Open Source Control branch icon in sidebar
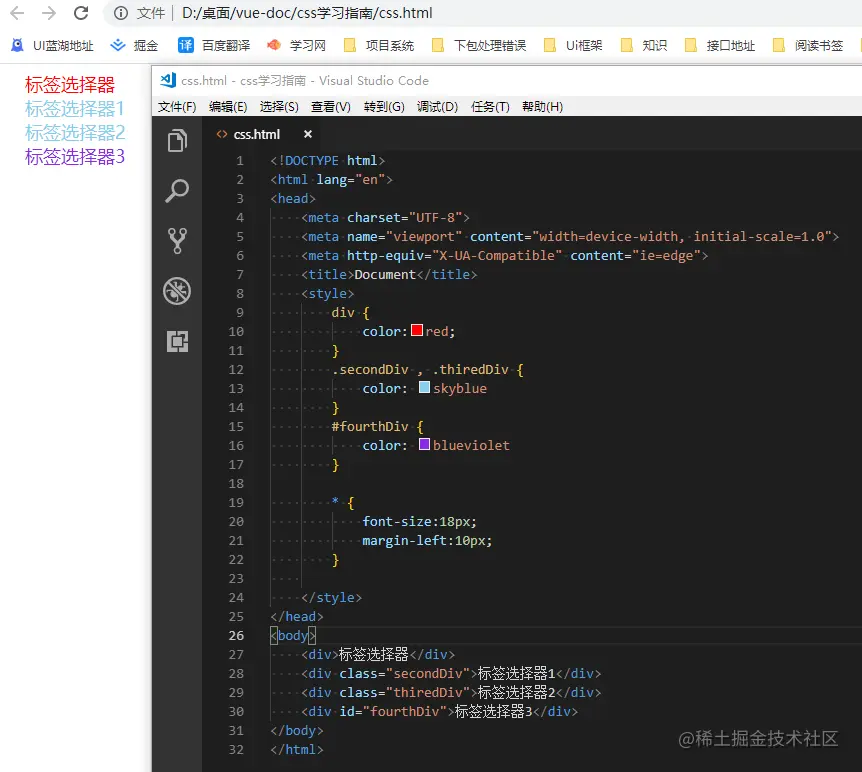 coord(177,241)
